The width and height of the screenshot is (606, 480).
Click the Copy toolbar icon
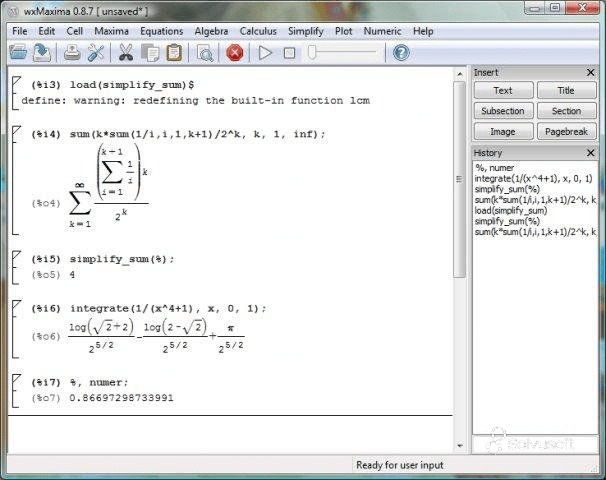coord(150,53)
